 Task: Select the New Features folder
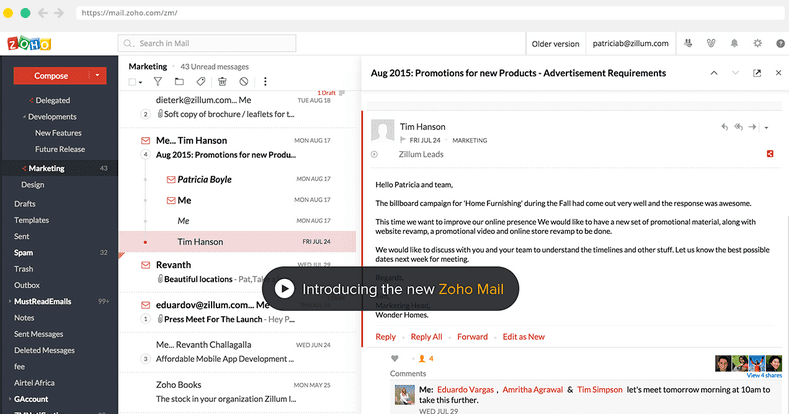click(x=59, y=133)
